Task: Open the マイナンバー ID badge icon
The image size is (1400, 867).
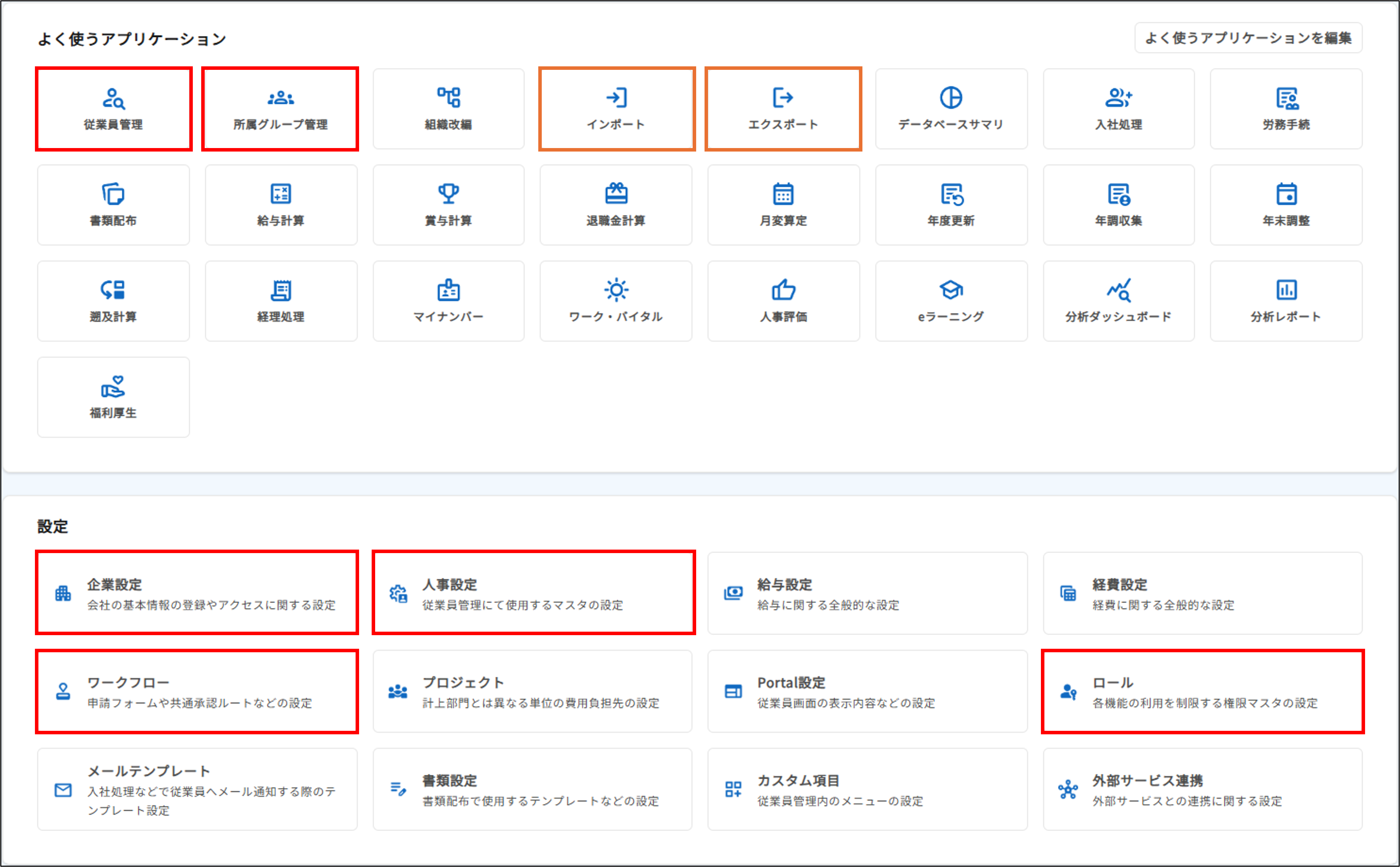Action: 449,291
